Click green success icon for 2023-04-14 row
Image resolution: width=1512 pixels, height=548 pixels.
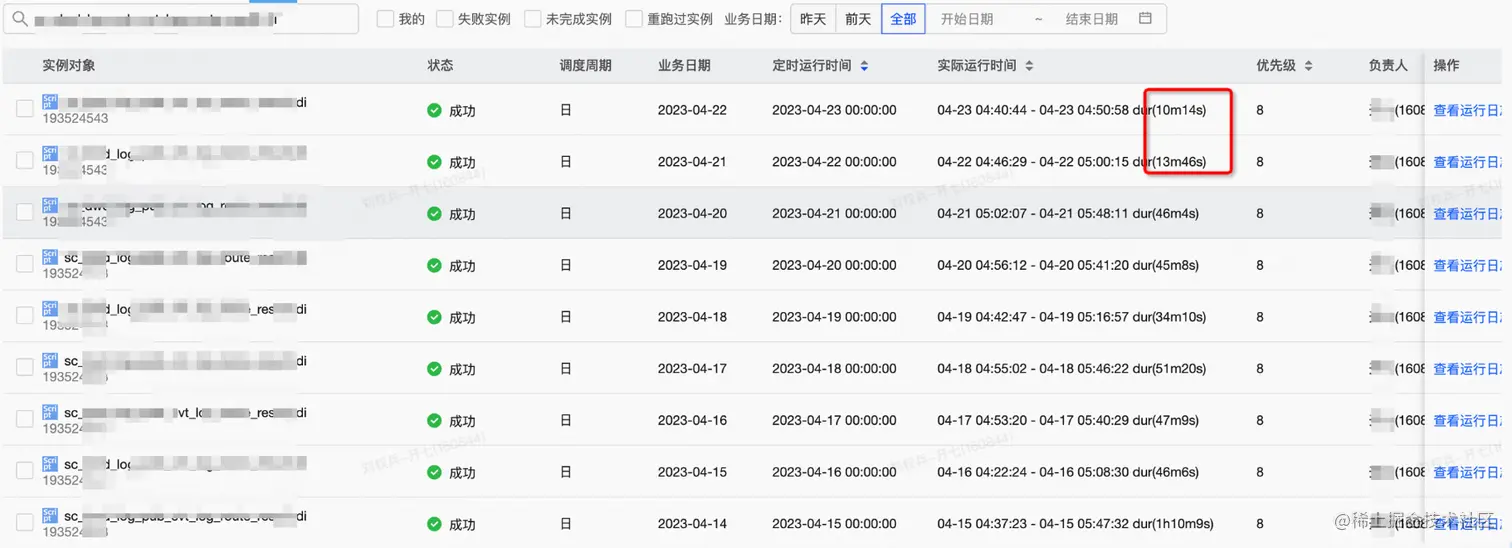coord(434,523)
